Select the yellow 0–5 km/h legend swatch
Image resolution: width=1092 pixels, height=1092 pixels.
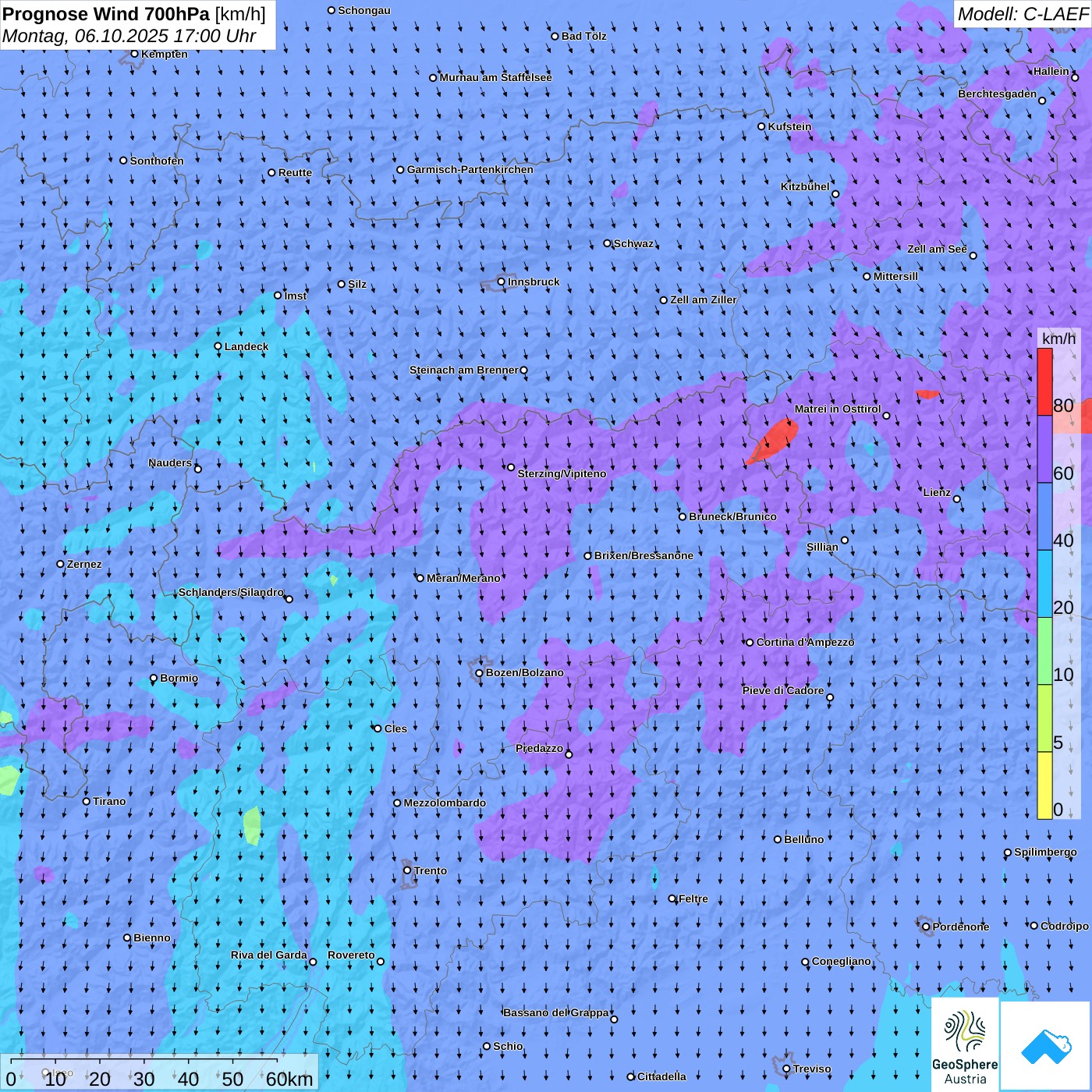pyautogui.click(x=1044, y=785)
